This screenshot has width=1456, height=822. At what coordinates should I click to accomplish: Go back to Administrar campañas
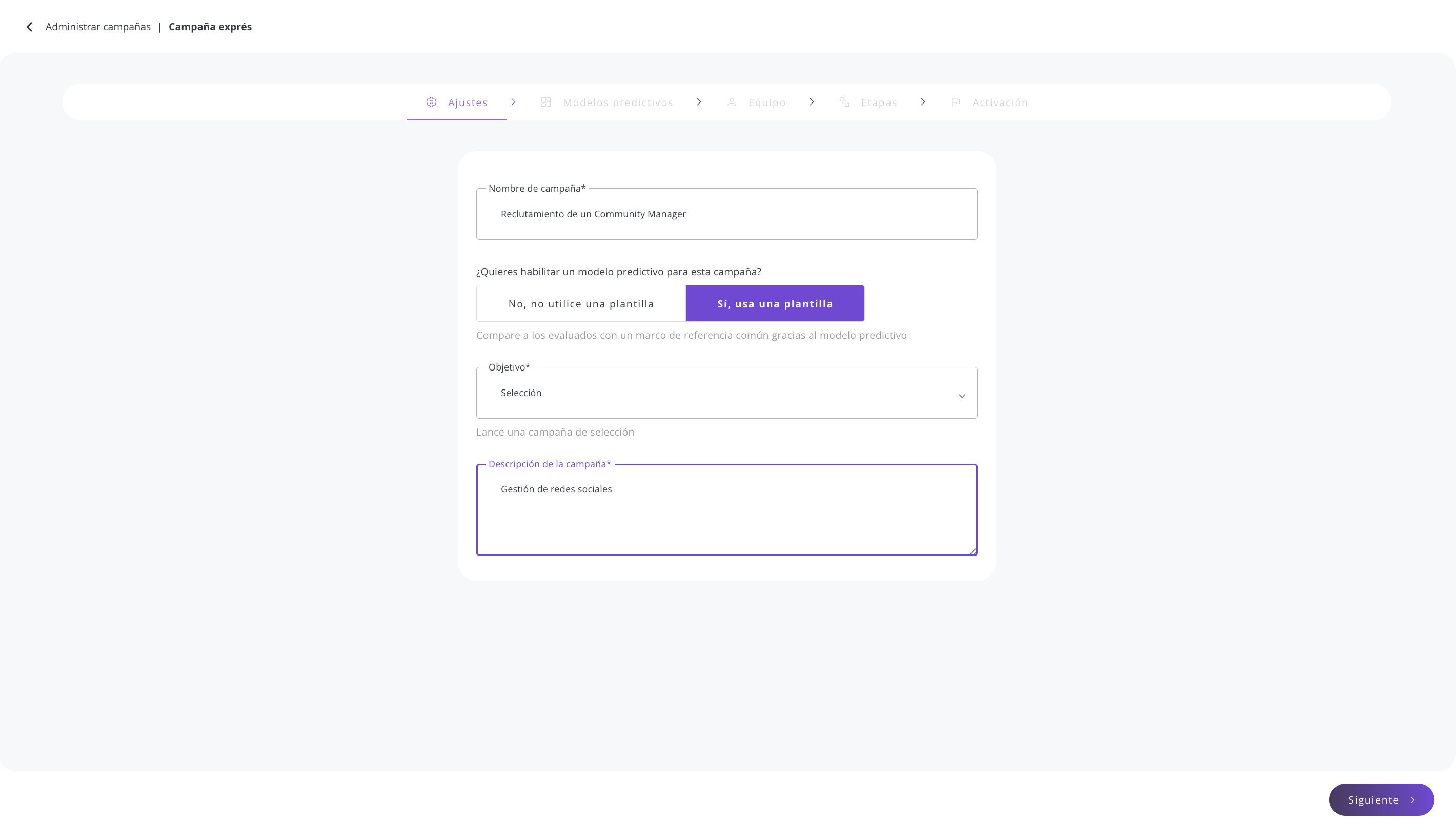point(98,27)
